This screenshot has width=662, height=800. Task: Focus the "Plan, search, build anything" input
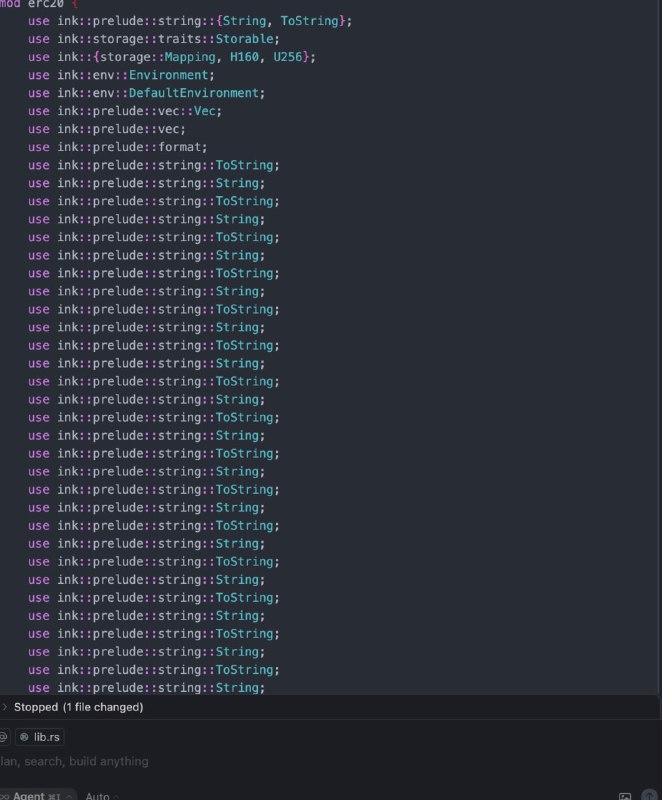coord(74,761)
